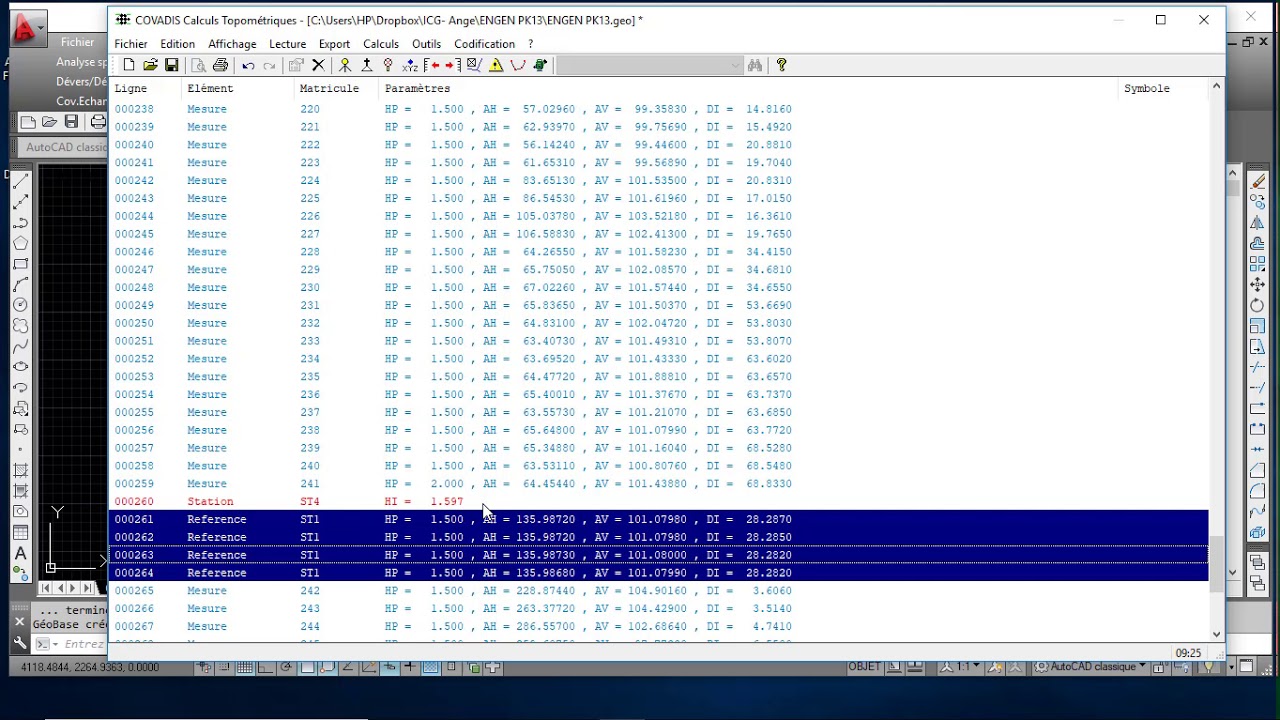Open the Affichage menu
Viewport: 1280px width, 720px height.
(232, 44)
